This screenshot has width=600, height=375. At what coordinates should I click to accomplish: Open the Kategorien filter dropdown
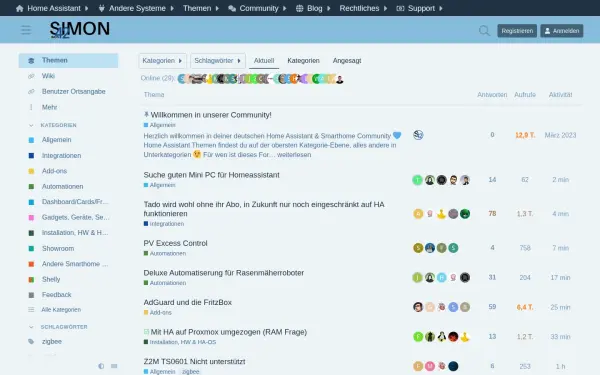[x=163, y=61]
